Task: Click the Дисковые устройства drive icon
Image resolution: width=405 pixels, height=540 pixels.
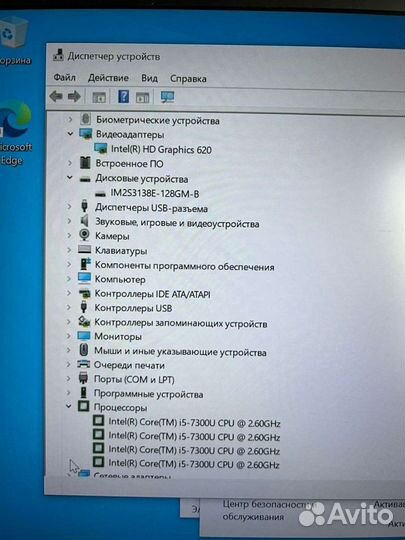Action: (x=85, y=179)
